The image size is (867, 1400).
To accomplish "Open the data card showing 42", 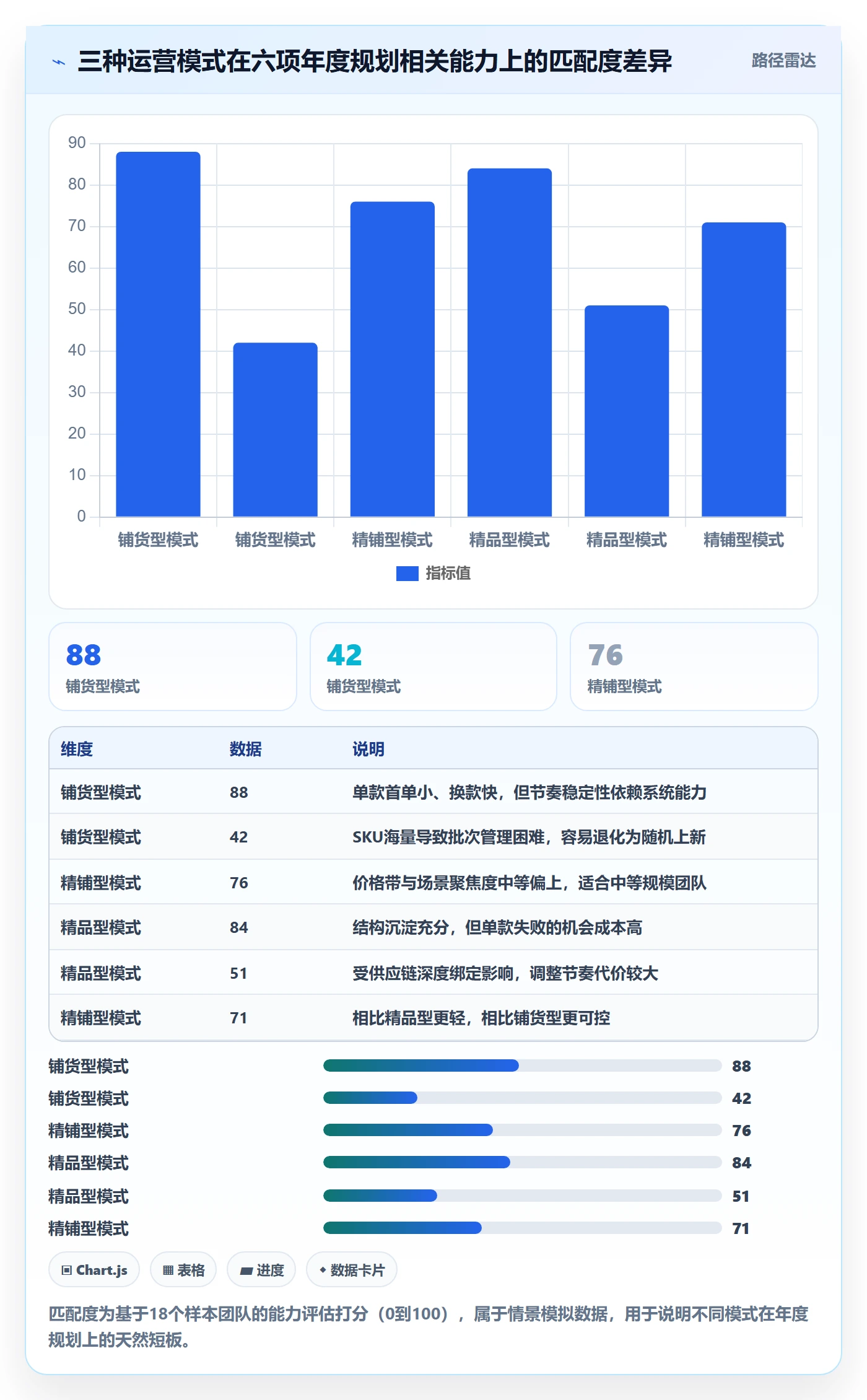I will 434,667.
